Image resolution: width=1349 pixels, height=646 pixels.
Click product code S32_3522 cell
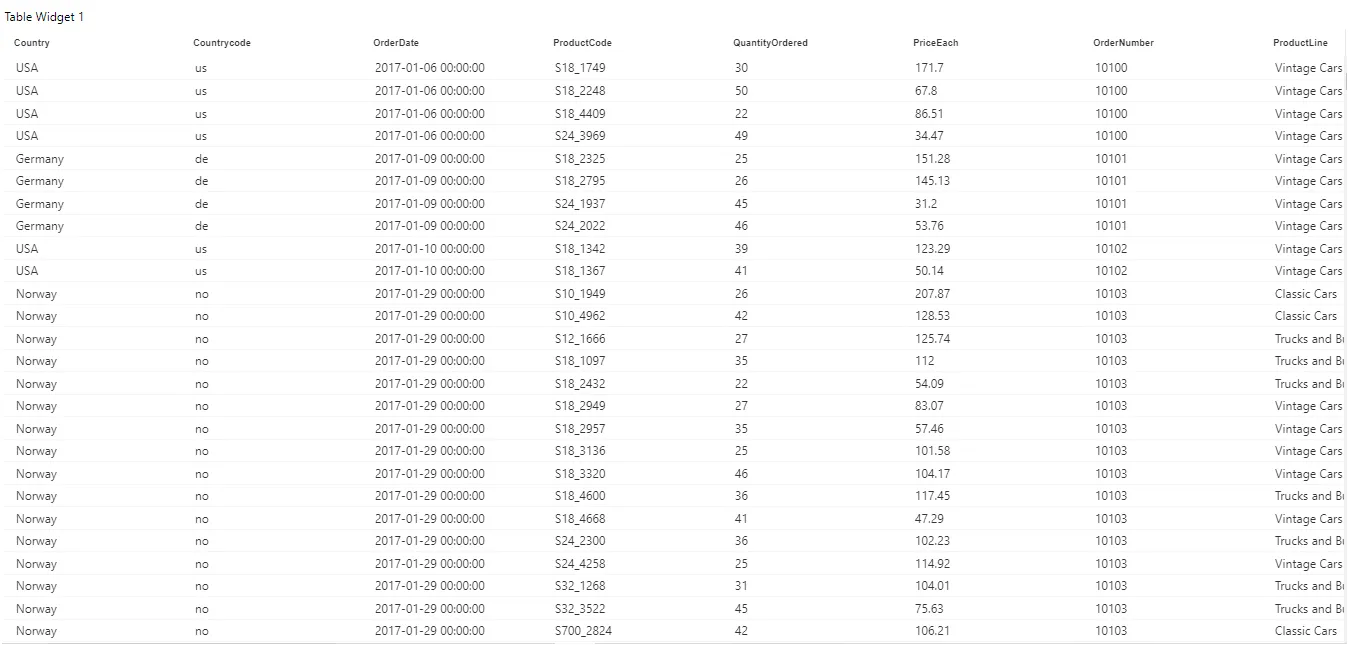[x=580, y=609]
